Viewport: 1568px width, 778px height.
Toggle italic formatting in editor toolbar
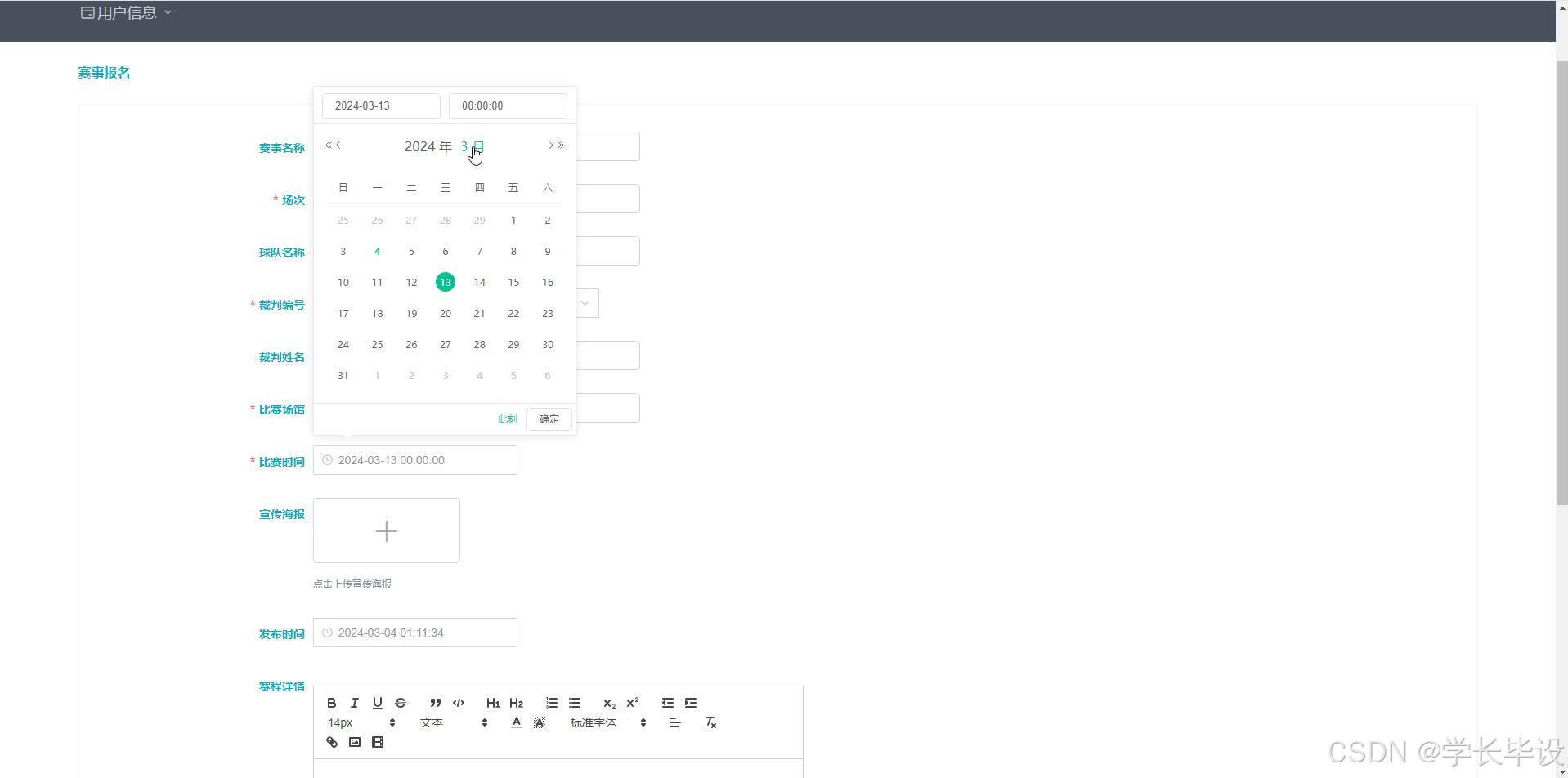point(354,703)
